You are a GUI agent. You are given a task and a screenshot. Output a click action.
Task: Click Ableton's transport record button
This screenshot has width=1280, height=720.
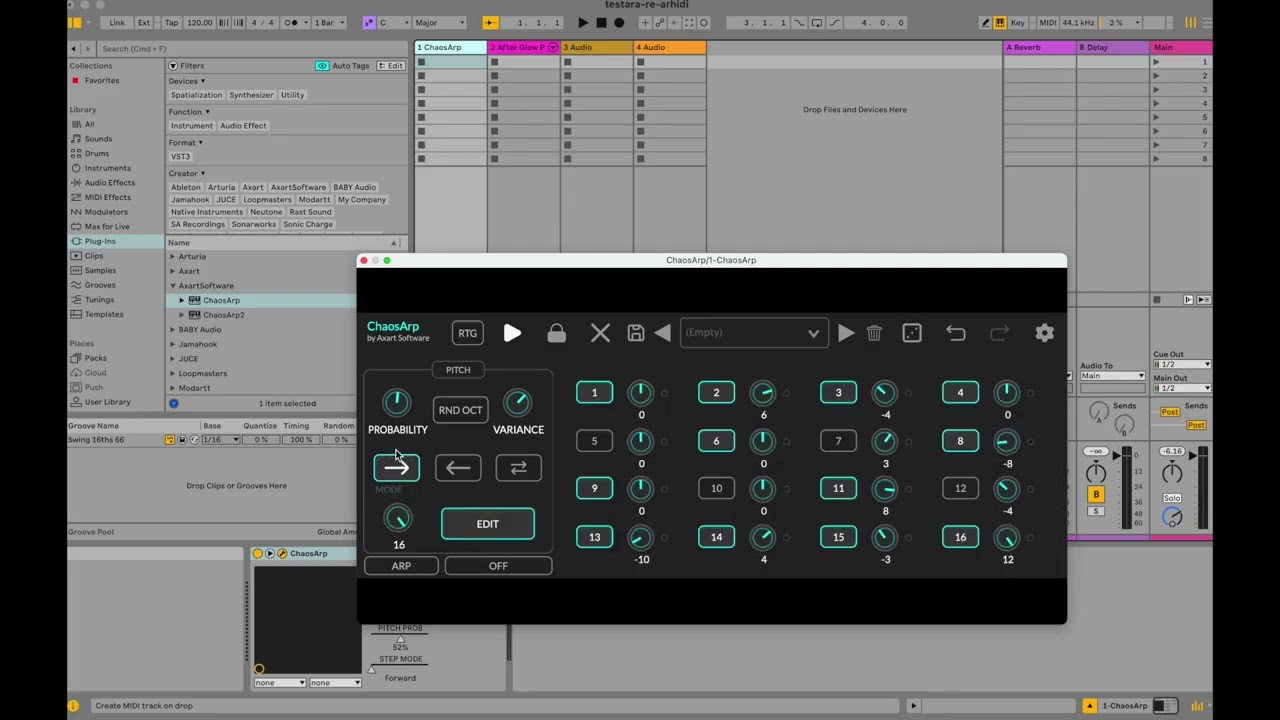[619, 22]
